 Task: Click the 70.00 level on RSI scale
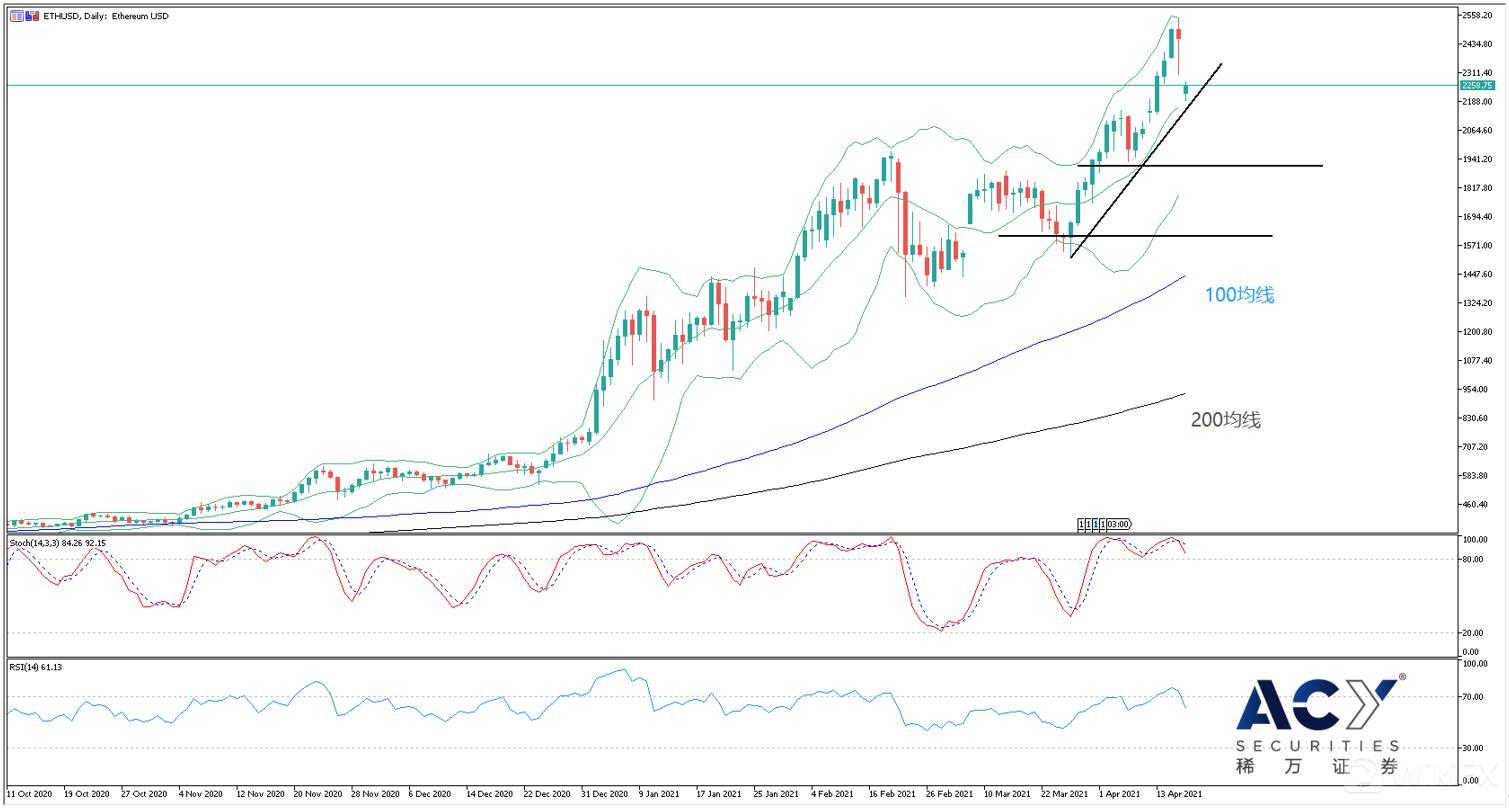click(1471, 697)
